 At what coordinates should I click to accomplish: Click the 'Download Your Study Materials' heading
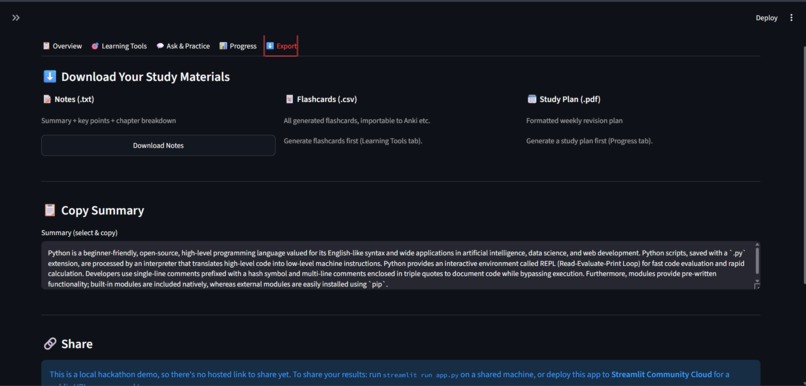point(145,77)
